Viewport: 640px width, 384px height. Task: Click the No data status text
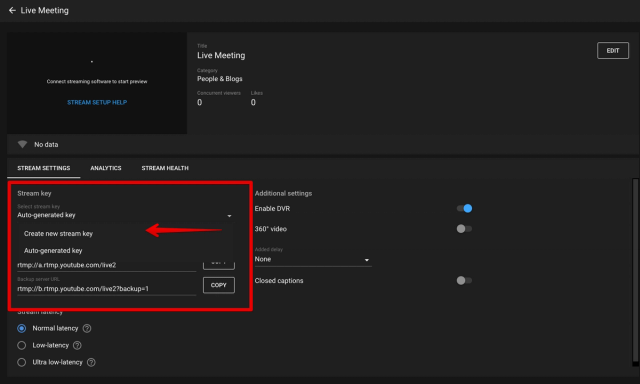46,144
